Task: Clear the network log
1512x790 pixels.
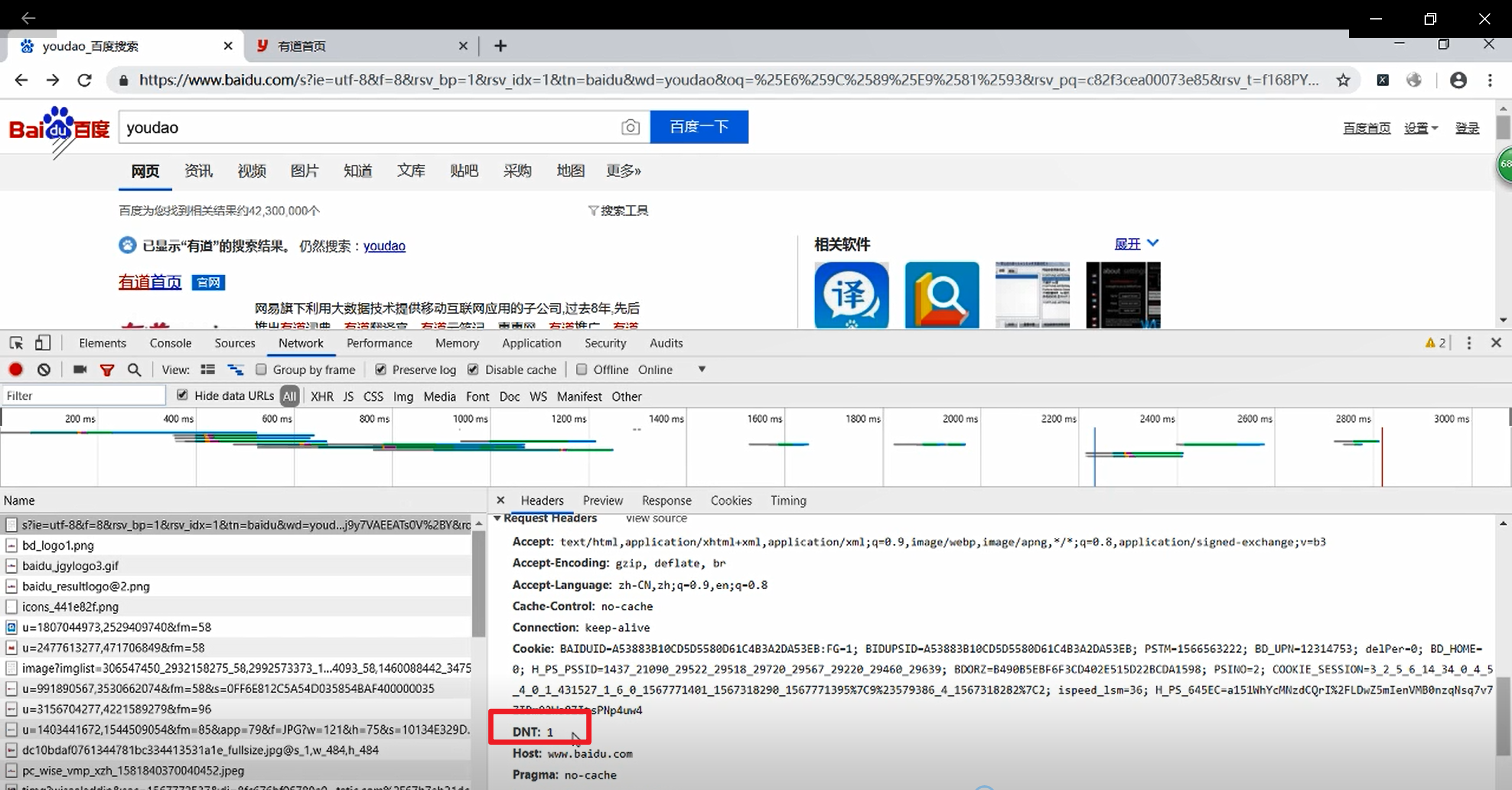Action: click(x=44, y=370)
